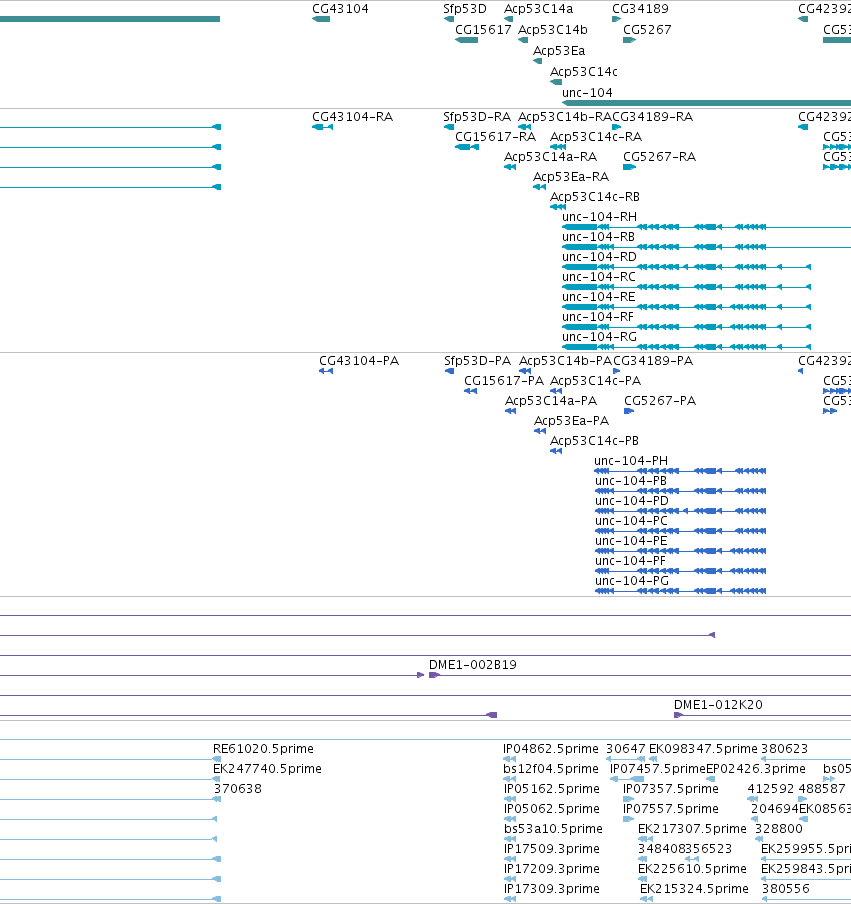Click the IP17509.3prime EST label
The width and height of the screenshot is (851, 904).
pos(552,849)
